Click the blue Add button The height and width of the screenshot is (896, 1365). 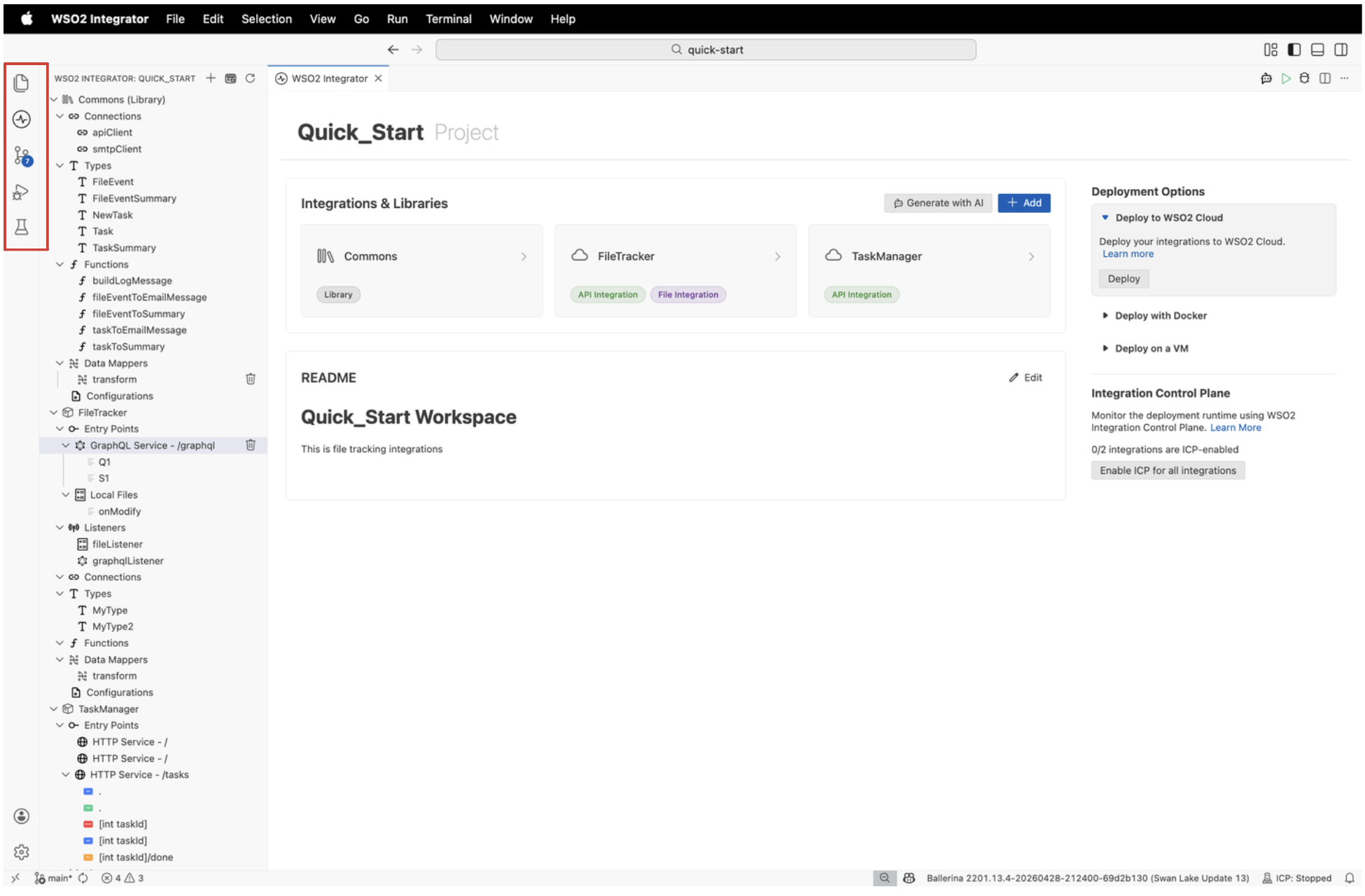click(x=1024, y=203)
